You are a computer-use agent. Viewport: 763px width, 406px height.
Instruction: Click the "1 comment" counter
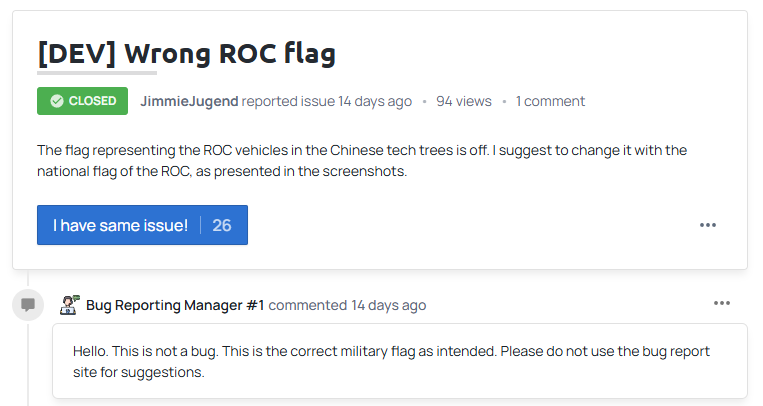(550, 101)
